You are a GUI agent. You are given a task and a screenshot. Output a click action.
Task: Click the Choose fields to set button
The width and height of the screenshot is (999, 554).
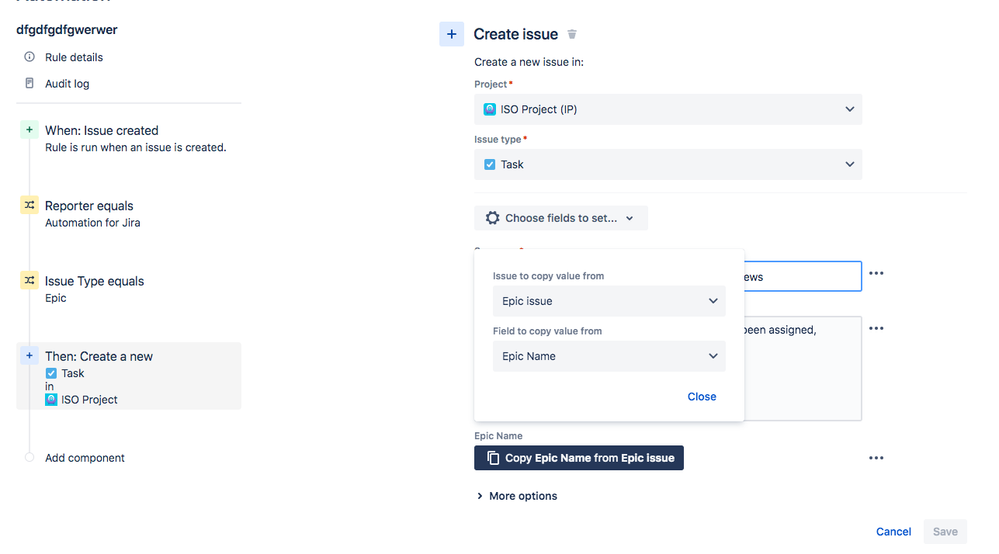560,218
